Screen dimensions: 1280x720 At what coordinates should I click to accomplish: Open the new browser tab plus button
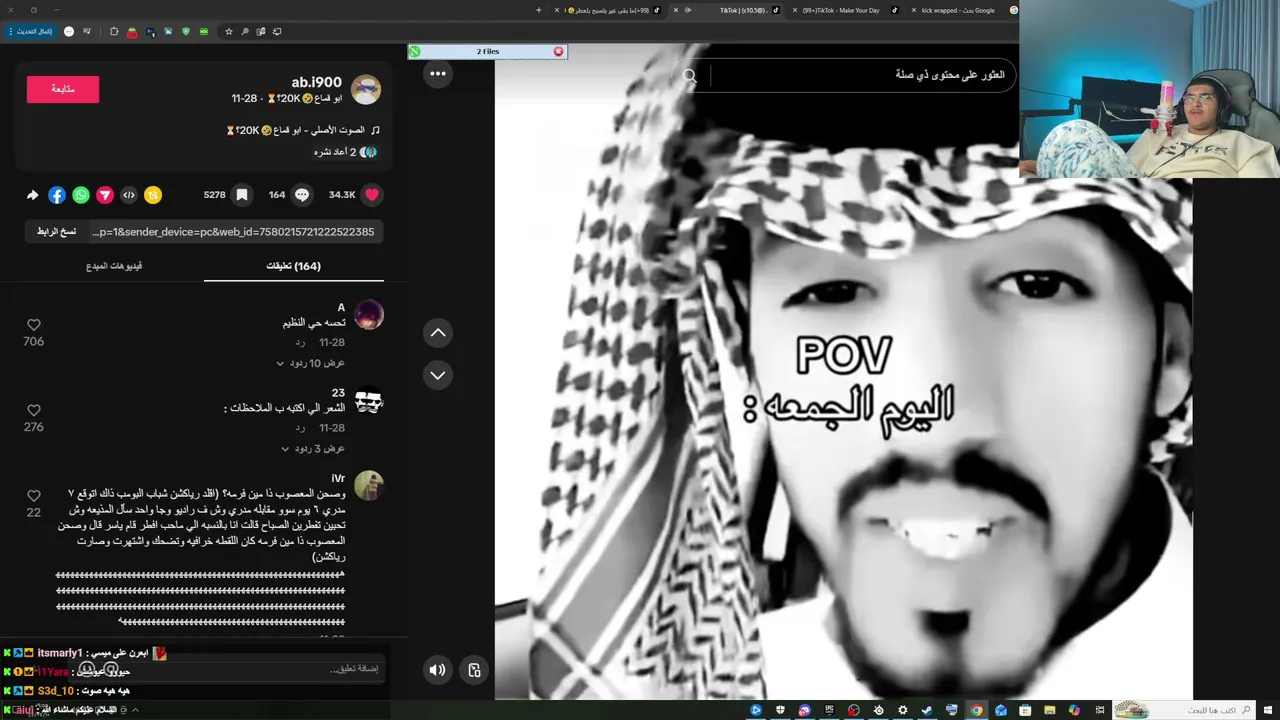pos(538,10)
